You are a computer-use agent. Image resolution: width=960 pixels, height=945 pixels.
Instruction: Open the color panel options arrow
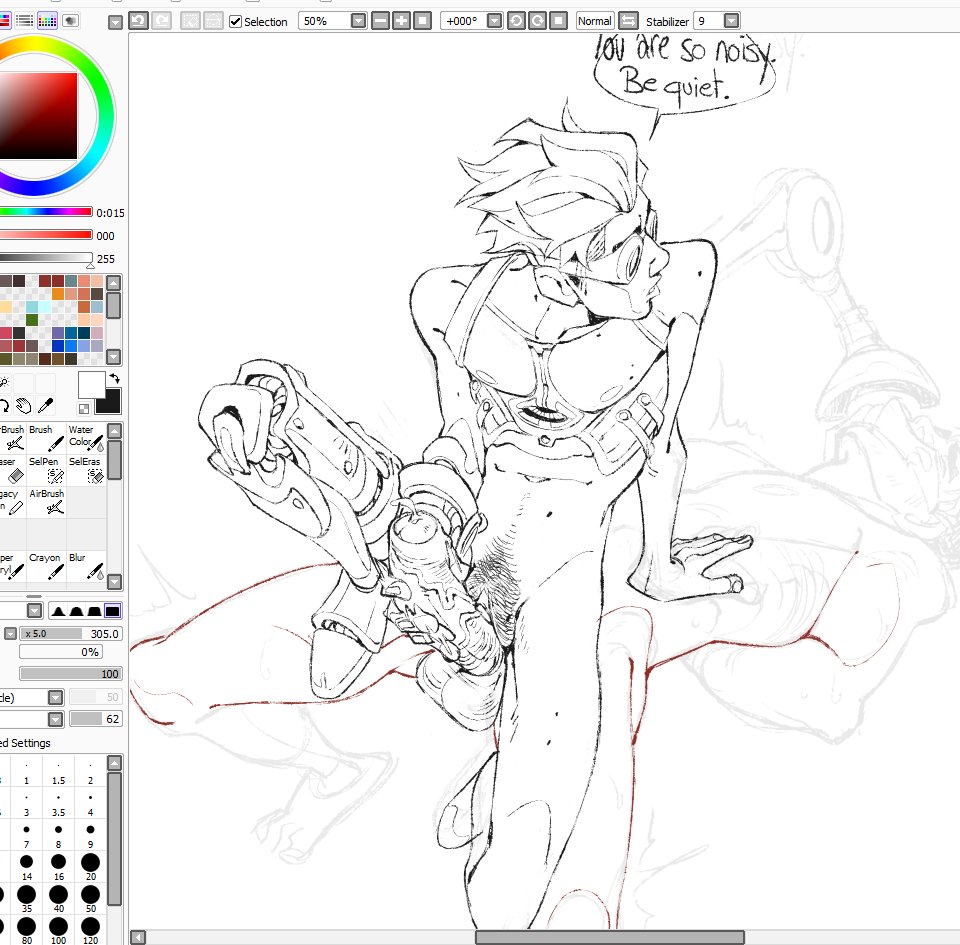(x=115, y=23)
